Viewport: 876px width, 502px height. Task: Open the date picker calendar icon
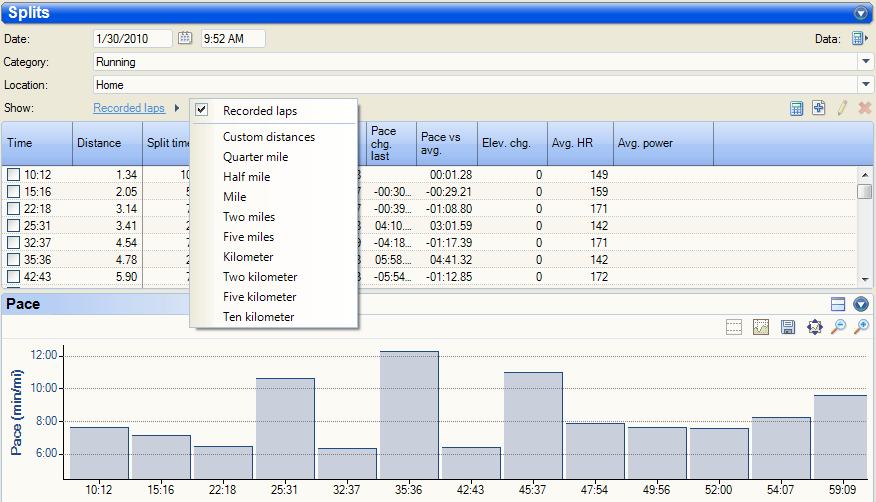(185, 38)
